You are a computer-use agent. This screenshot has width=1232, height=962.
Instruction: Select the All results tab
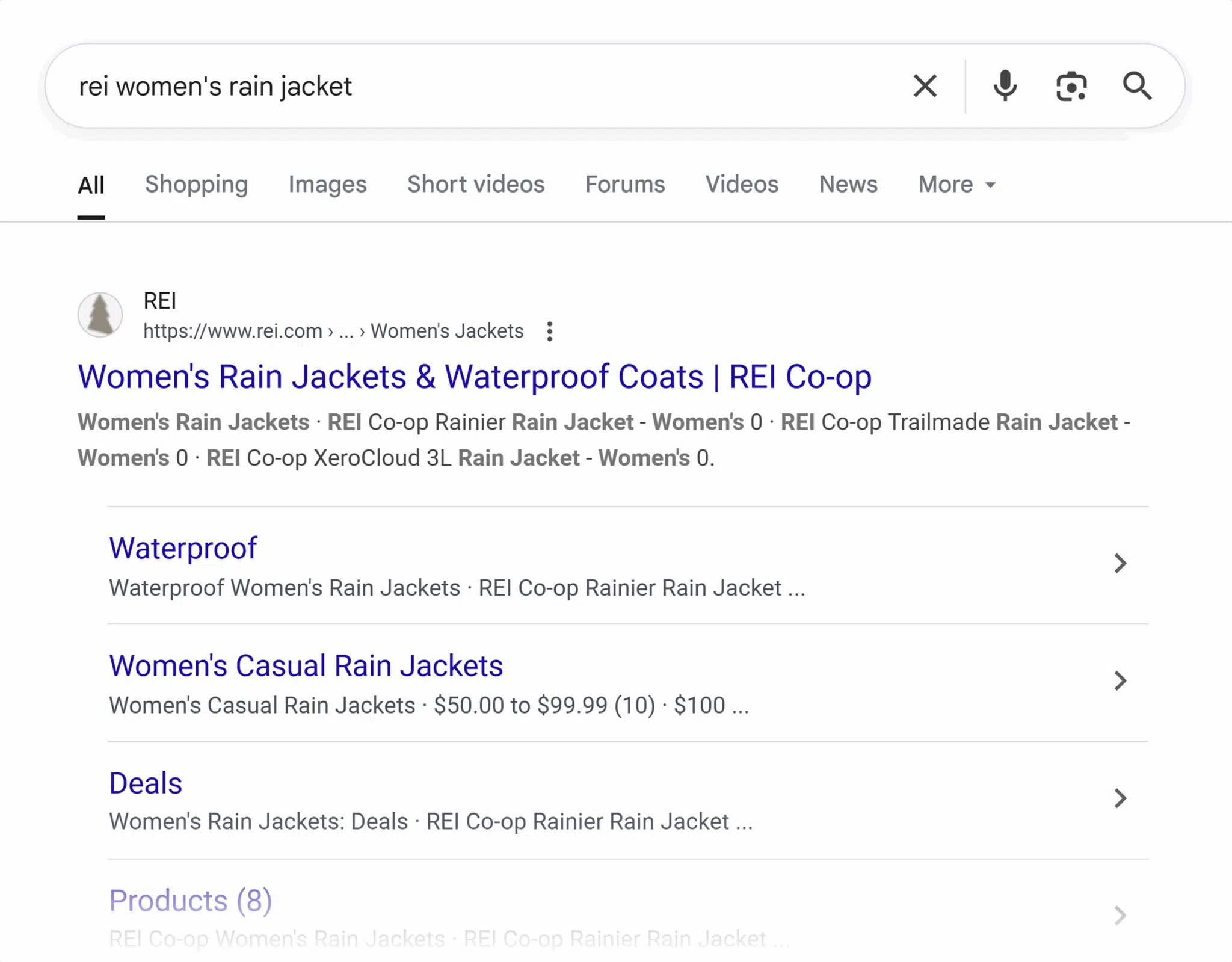pos(91,185)
